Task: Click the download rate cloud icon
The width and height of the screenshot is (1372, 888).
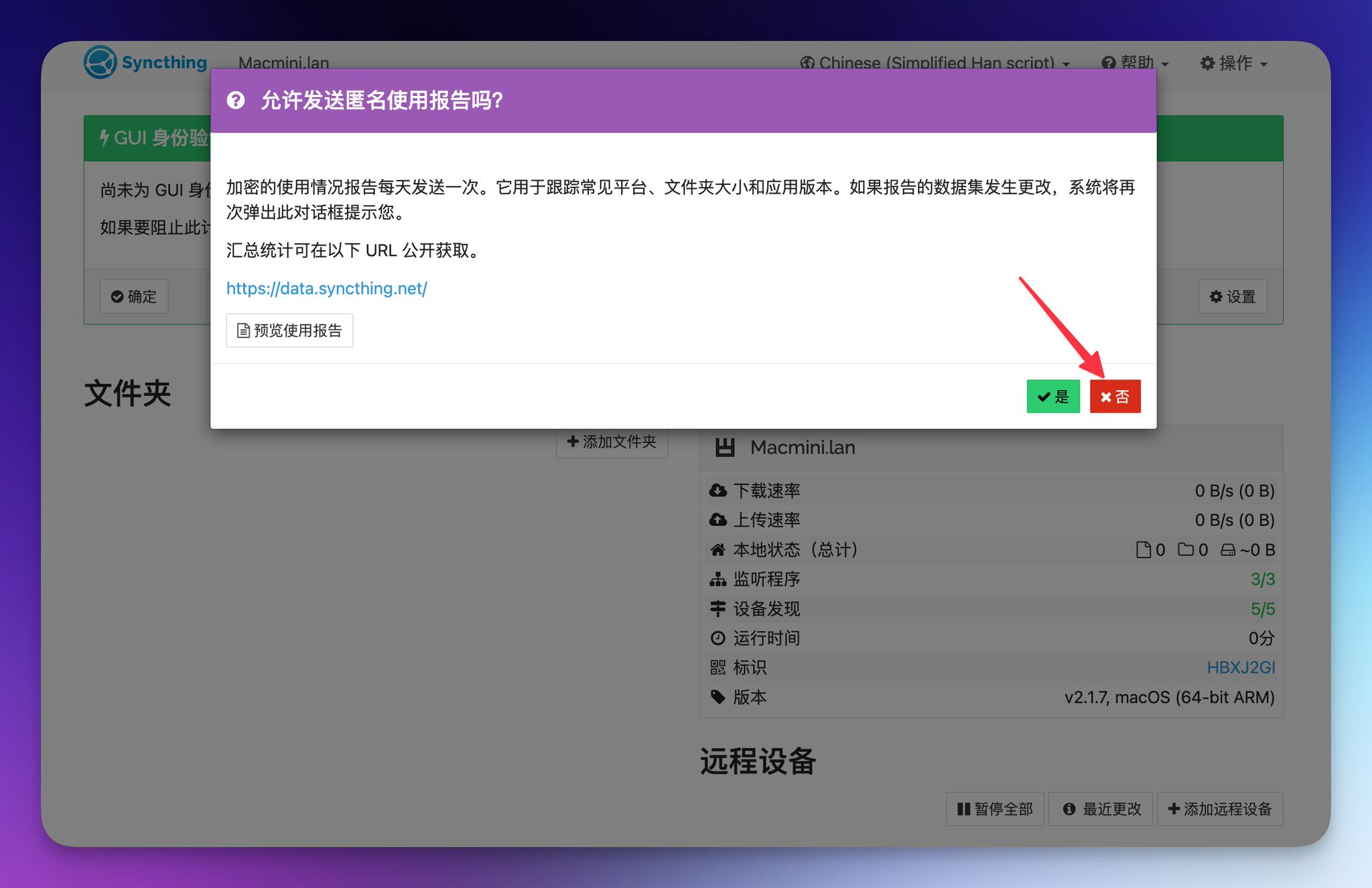Action: (717, 491)
